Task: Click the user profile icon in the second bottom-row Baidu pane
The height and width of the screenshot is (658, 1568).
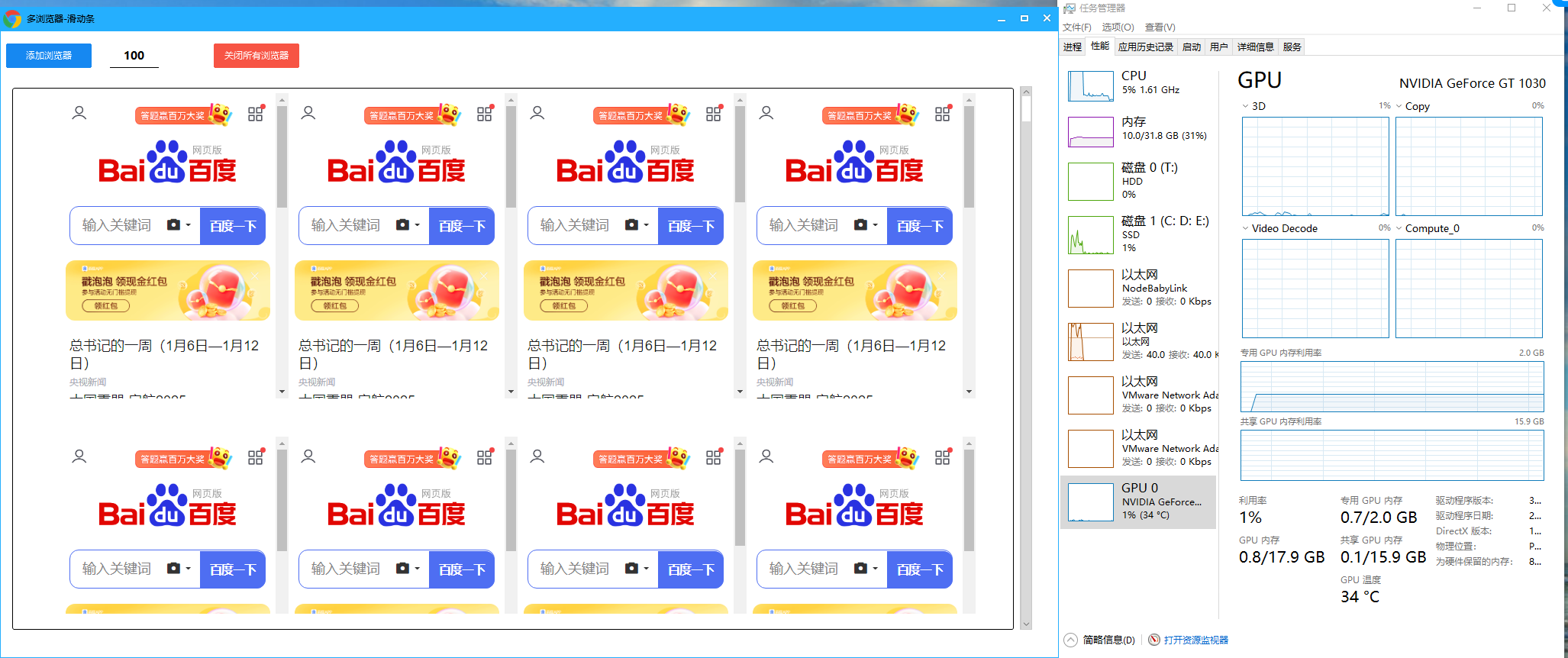Action: pos(308,456)
